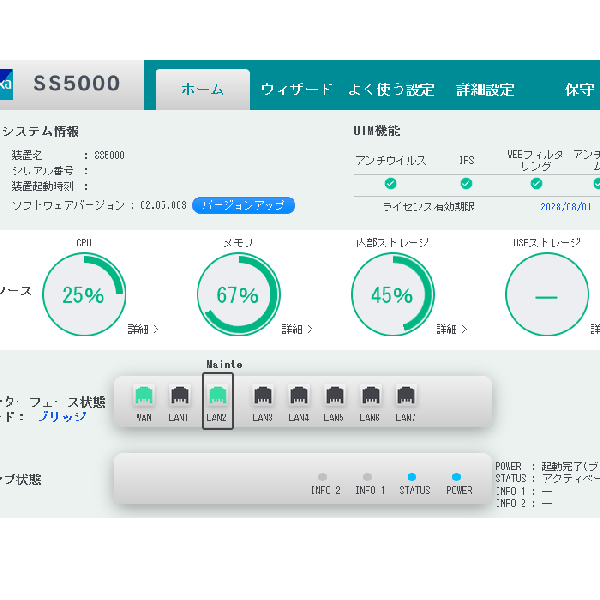Click the 装置名 label

point(27,155)
